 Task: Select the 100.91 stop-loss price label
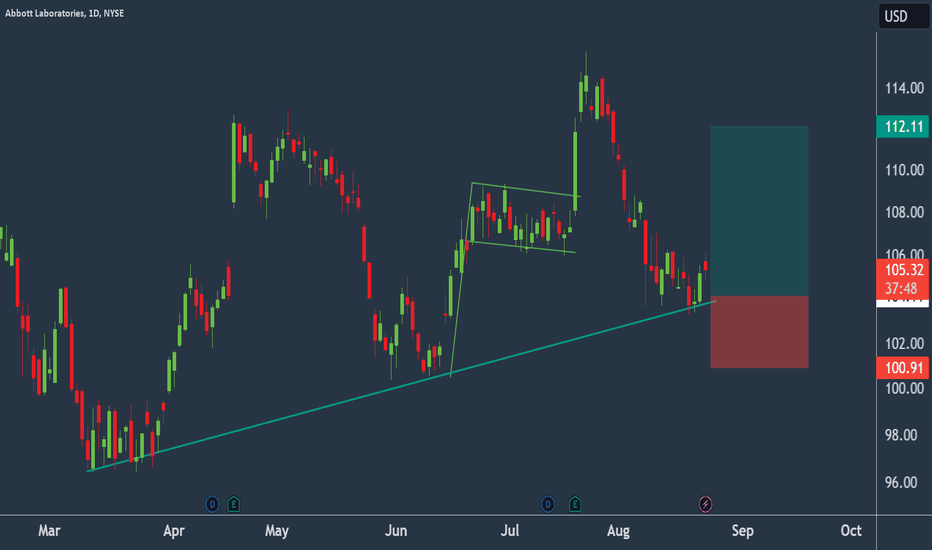click(903, 367)
